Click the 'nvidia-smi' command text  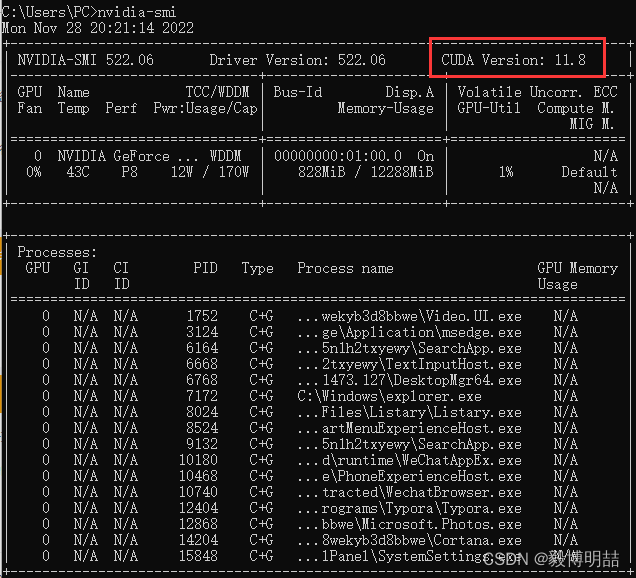(x=137, y=12)
